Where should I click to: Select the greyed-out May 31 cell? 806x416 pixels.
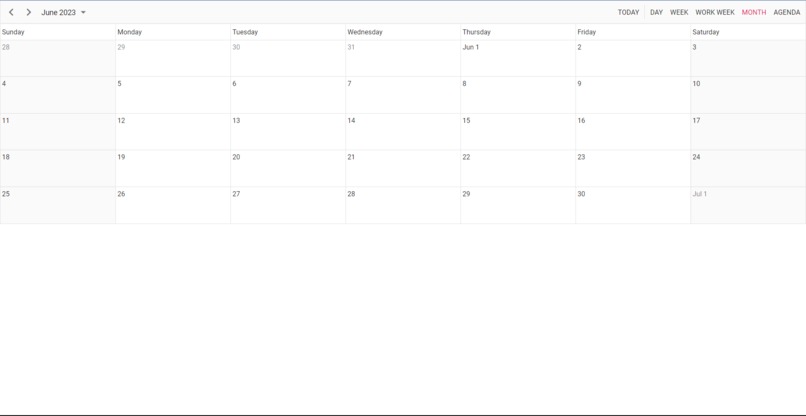point(403,59)
